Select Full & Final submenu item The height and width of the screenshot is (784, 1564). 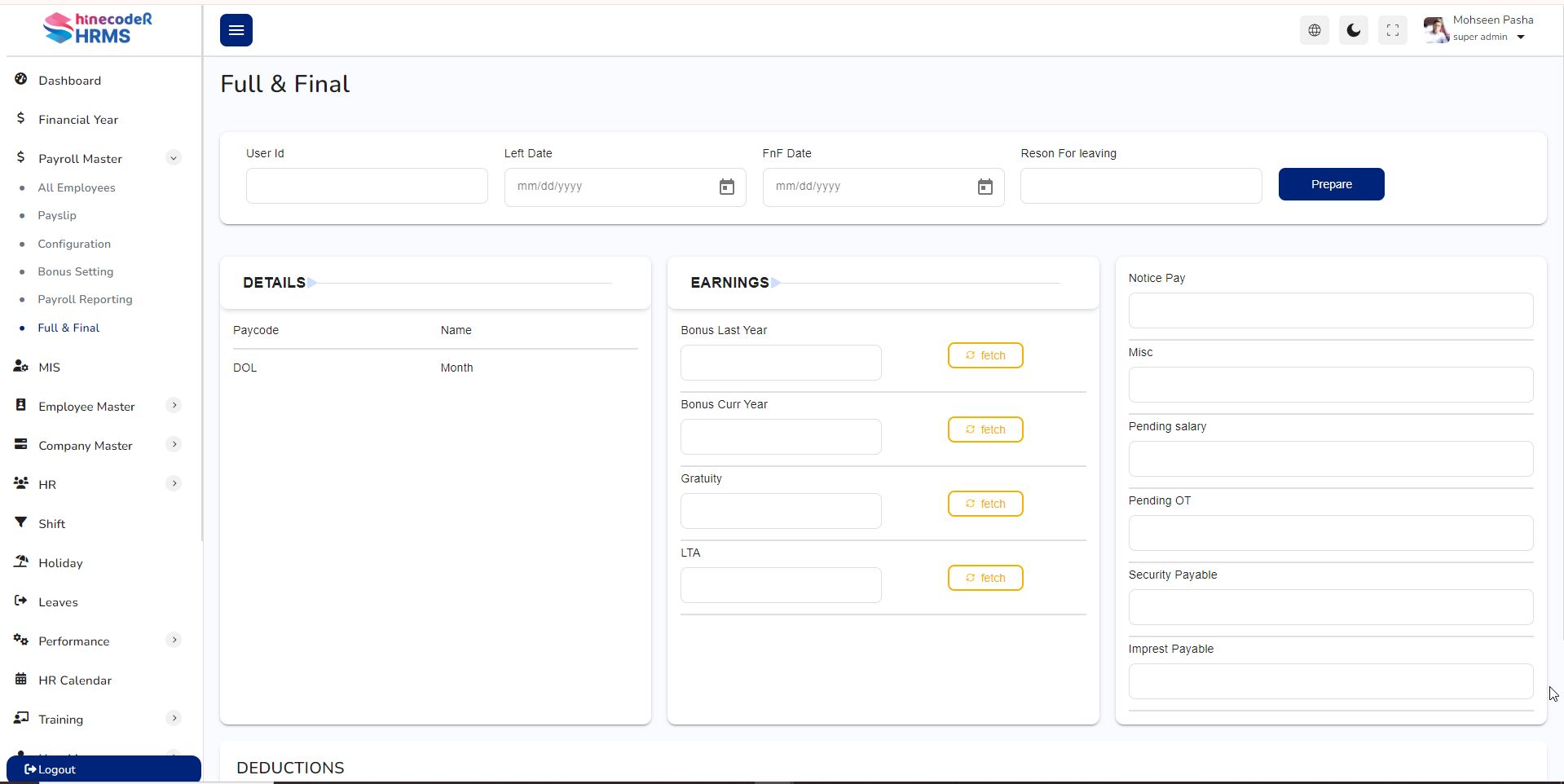pos(68,328)
